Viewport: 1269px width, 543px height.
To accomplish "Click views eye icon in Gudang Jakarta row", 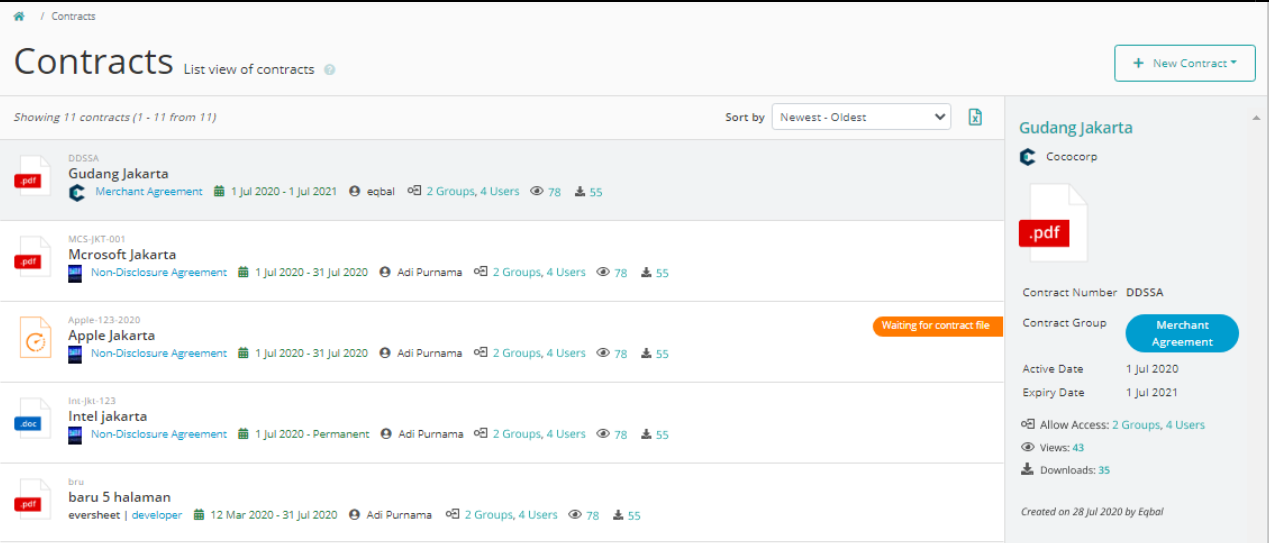I will click(537, 191).
